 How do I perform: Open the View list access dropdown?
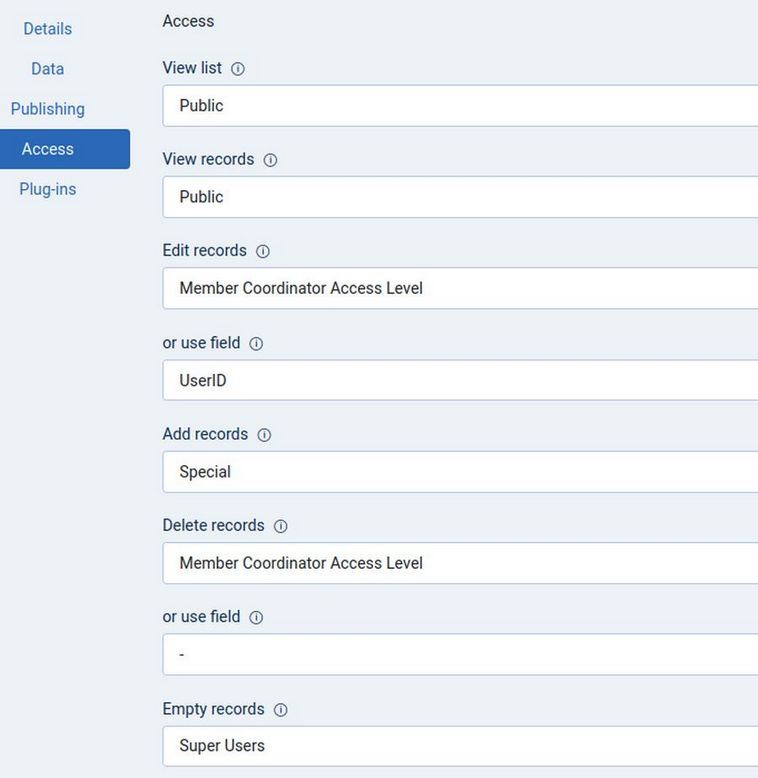click(x=460, y=106)
